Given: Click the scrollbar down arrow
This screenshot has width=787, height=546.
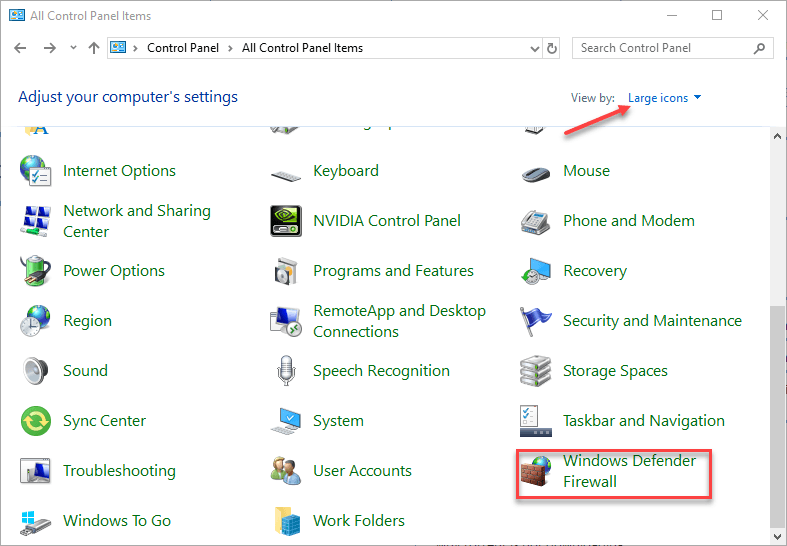Looking at the screenshot, I should coord(777,536).
